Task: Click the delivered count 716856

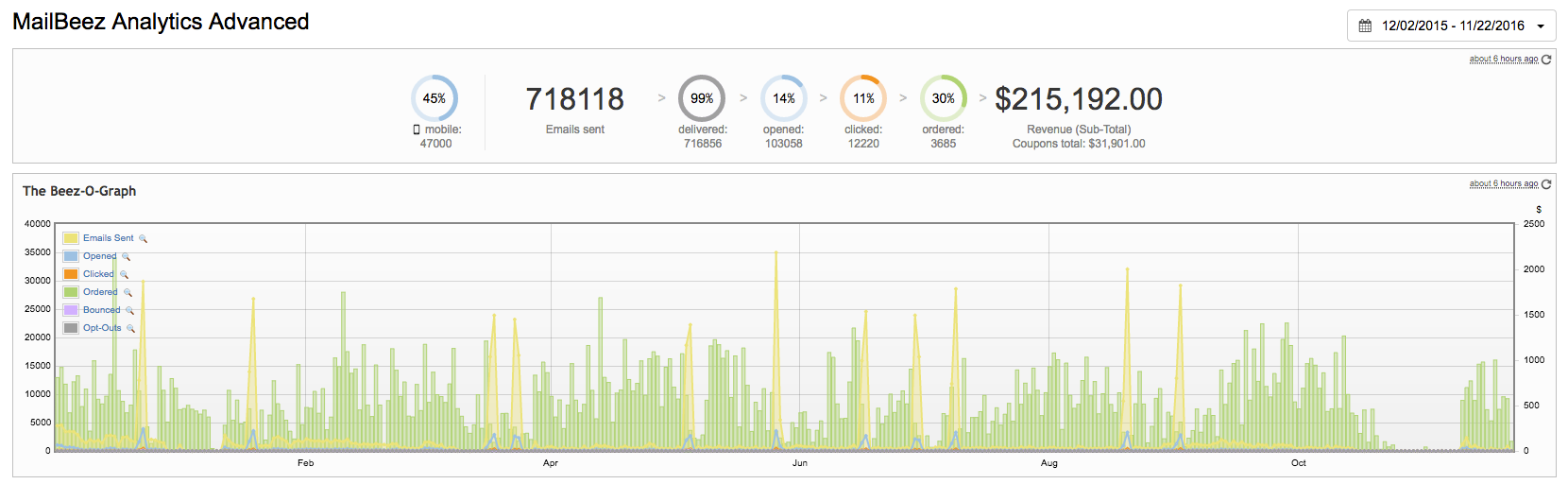Action: pos(703,144)
